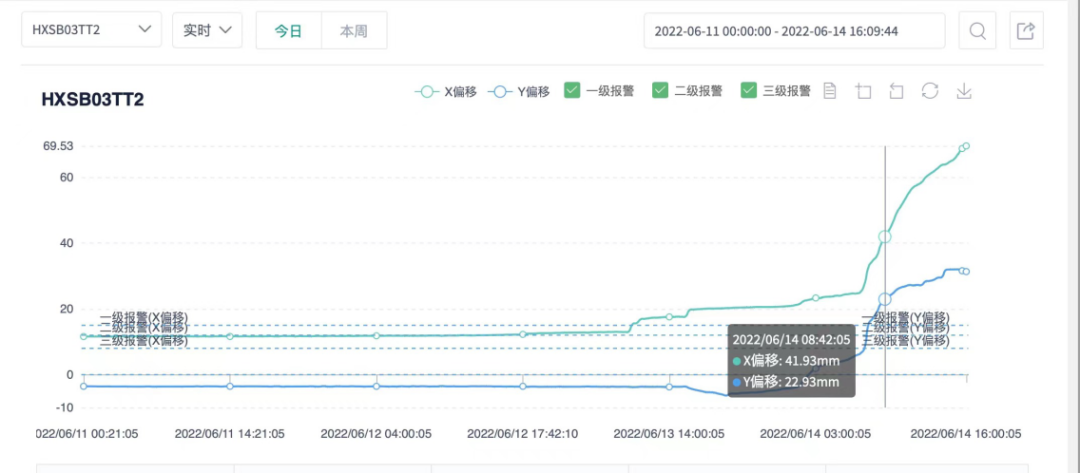Screen dimensions: 1080x473
Task: Click the 2022/06/14 16:00:05 axis label
Action: click(966, 434)
